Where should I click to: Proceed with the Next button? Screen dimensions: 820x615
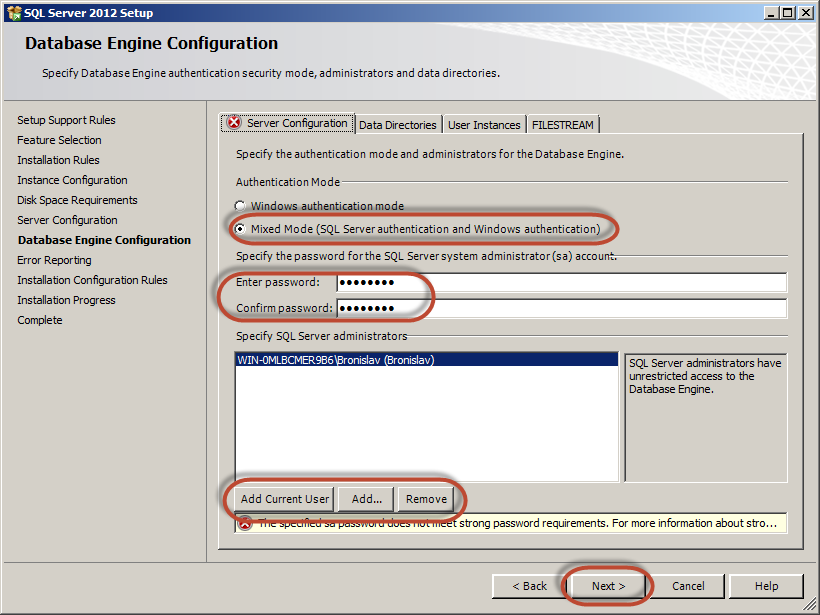pos(608,586)
